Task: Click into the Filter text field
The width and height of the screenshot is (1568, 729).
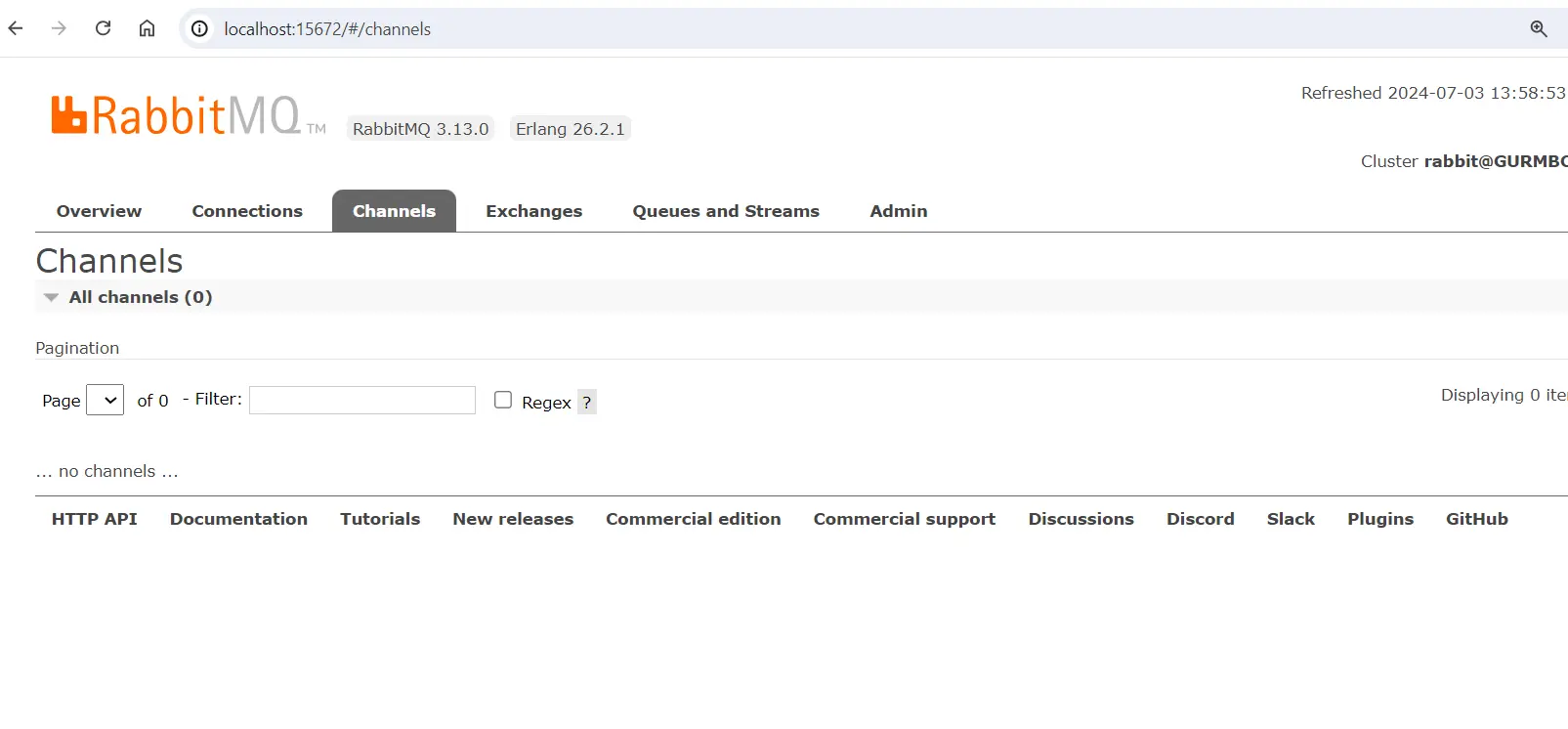Action: tap(362, 400)
